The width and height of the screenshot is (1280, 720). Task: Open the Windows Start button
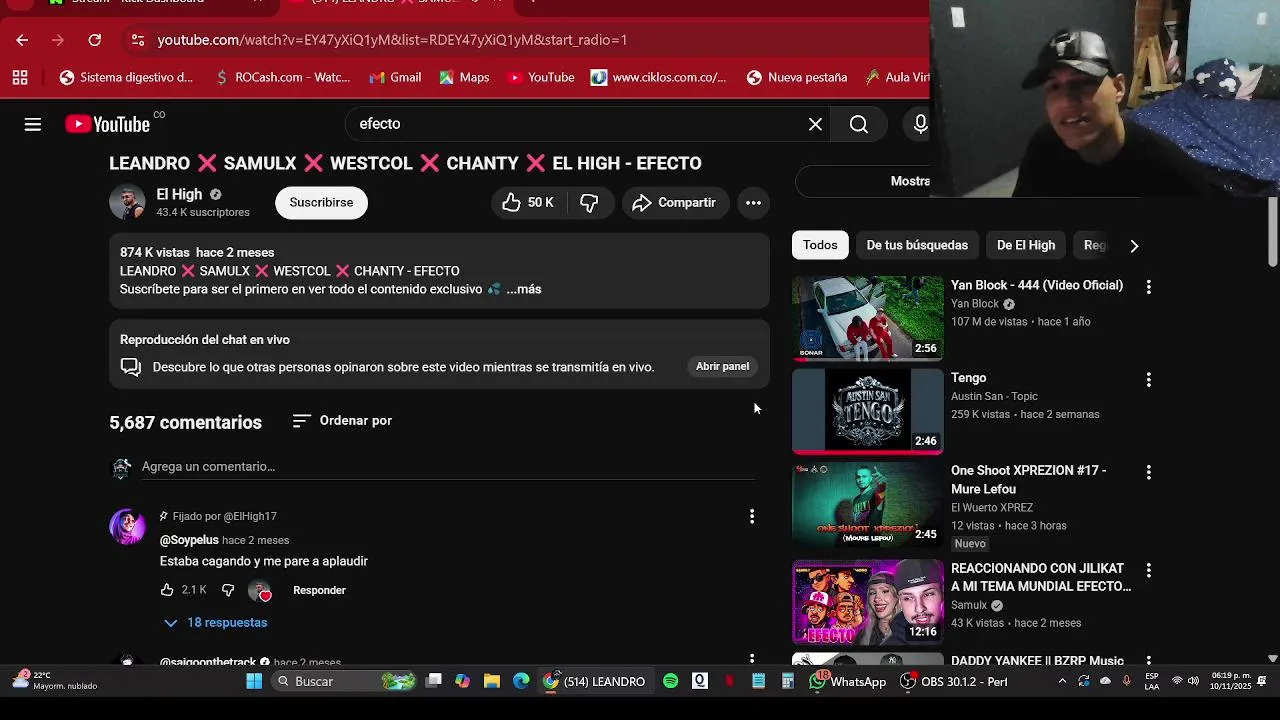[x=254, y=681]
